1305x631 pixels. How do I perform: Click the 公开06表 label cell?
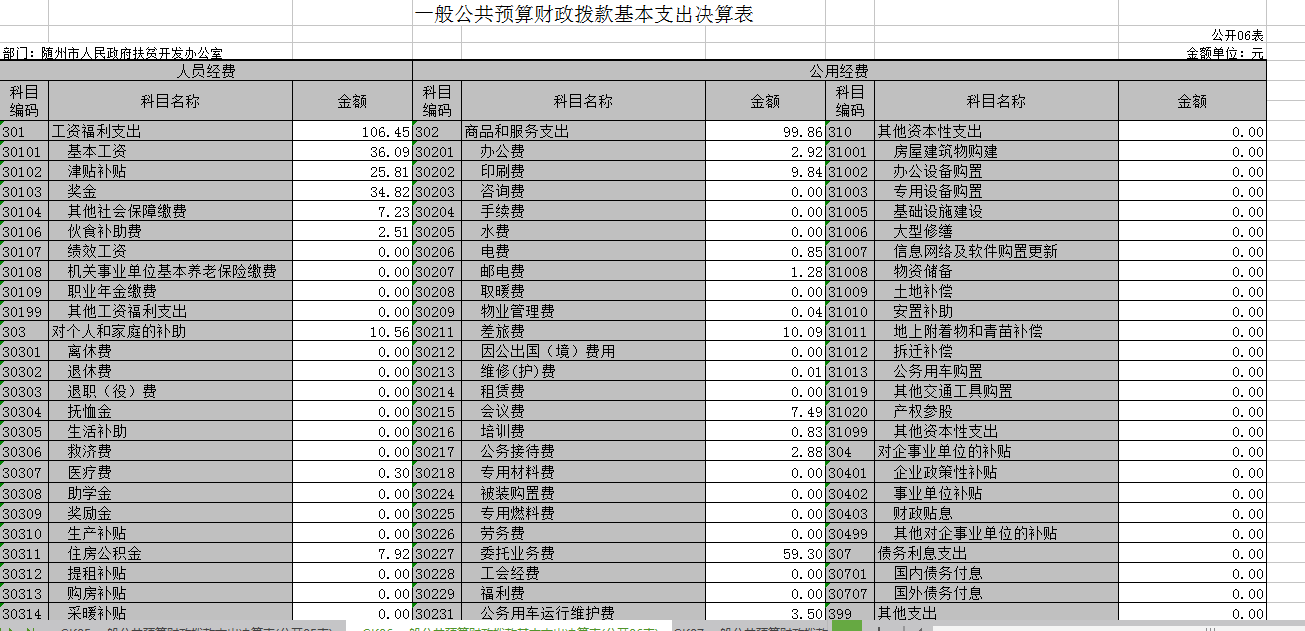1237,35
